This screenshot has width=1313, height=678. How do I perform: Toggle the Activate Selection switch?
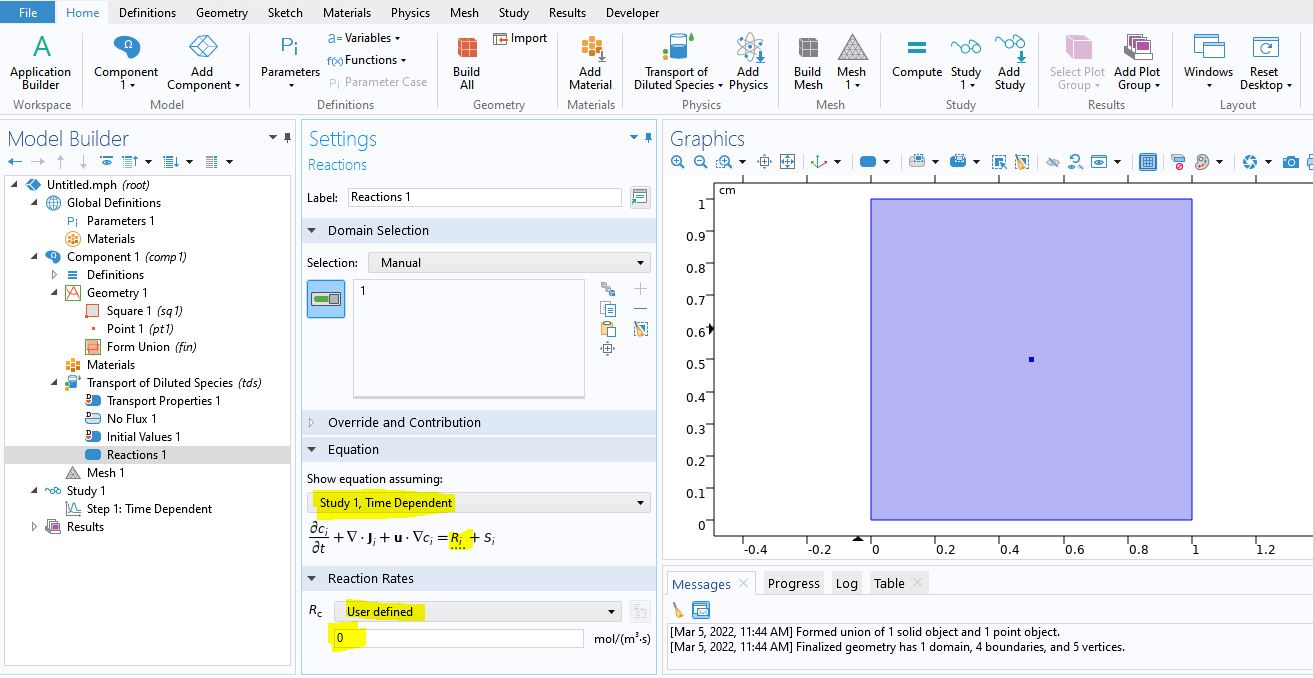pos(326,299)
